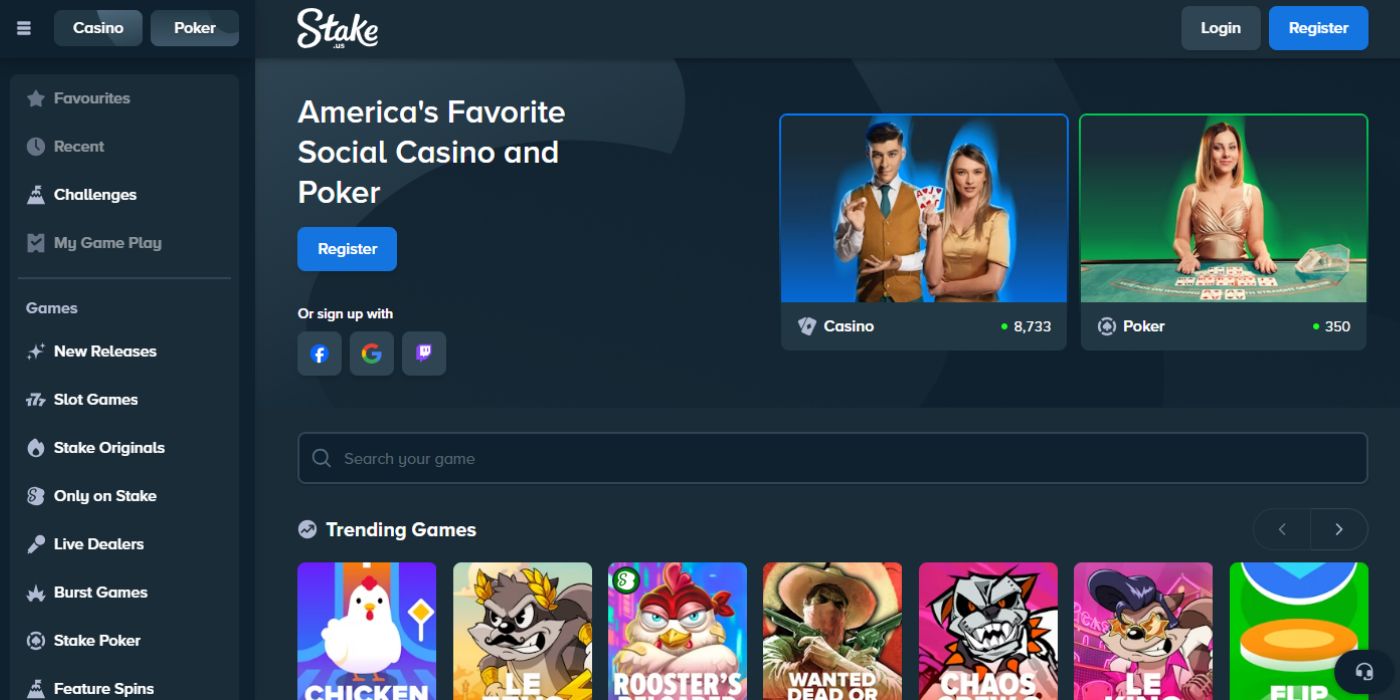
Task: Sign up with the Google icon
Action: (372, 354)
